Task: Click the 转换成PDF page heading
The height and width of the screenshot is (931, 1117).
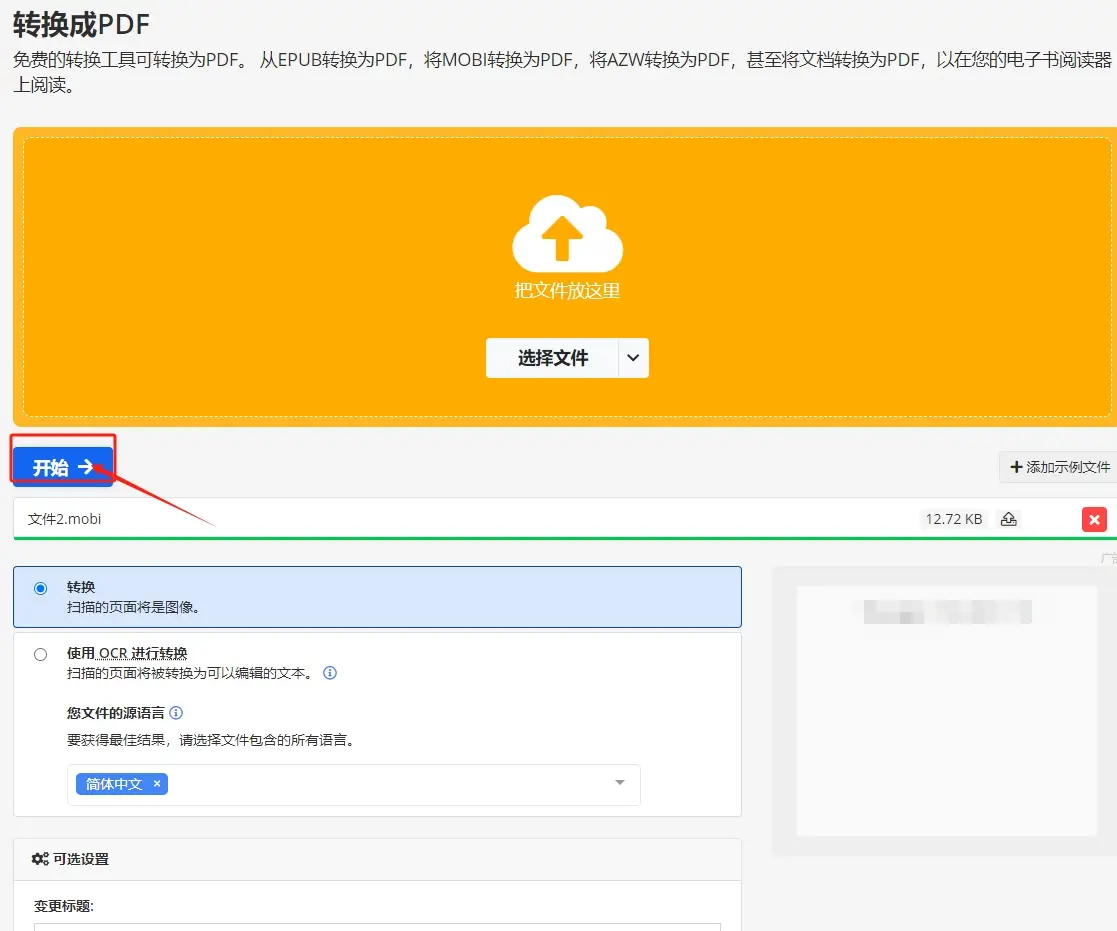Action: pos(81,24)
